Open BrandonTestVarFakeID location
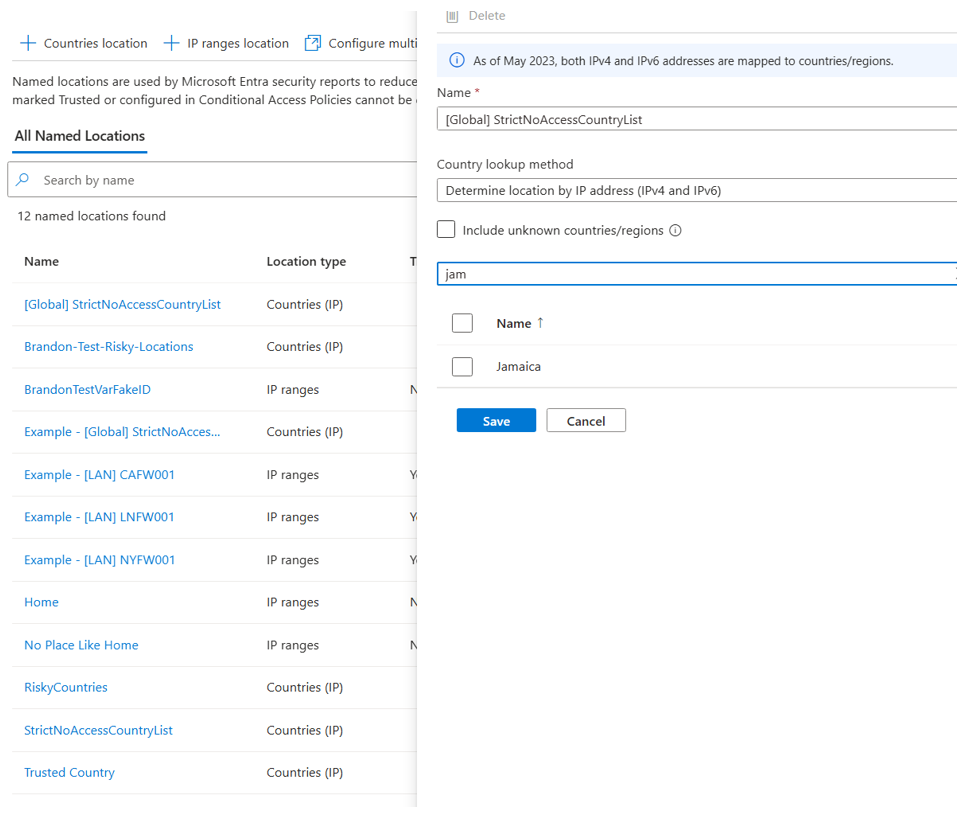This screenshot has height=817, width=965. click(87, 389)
